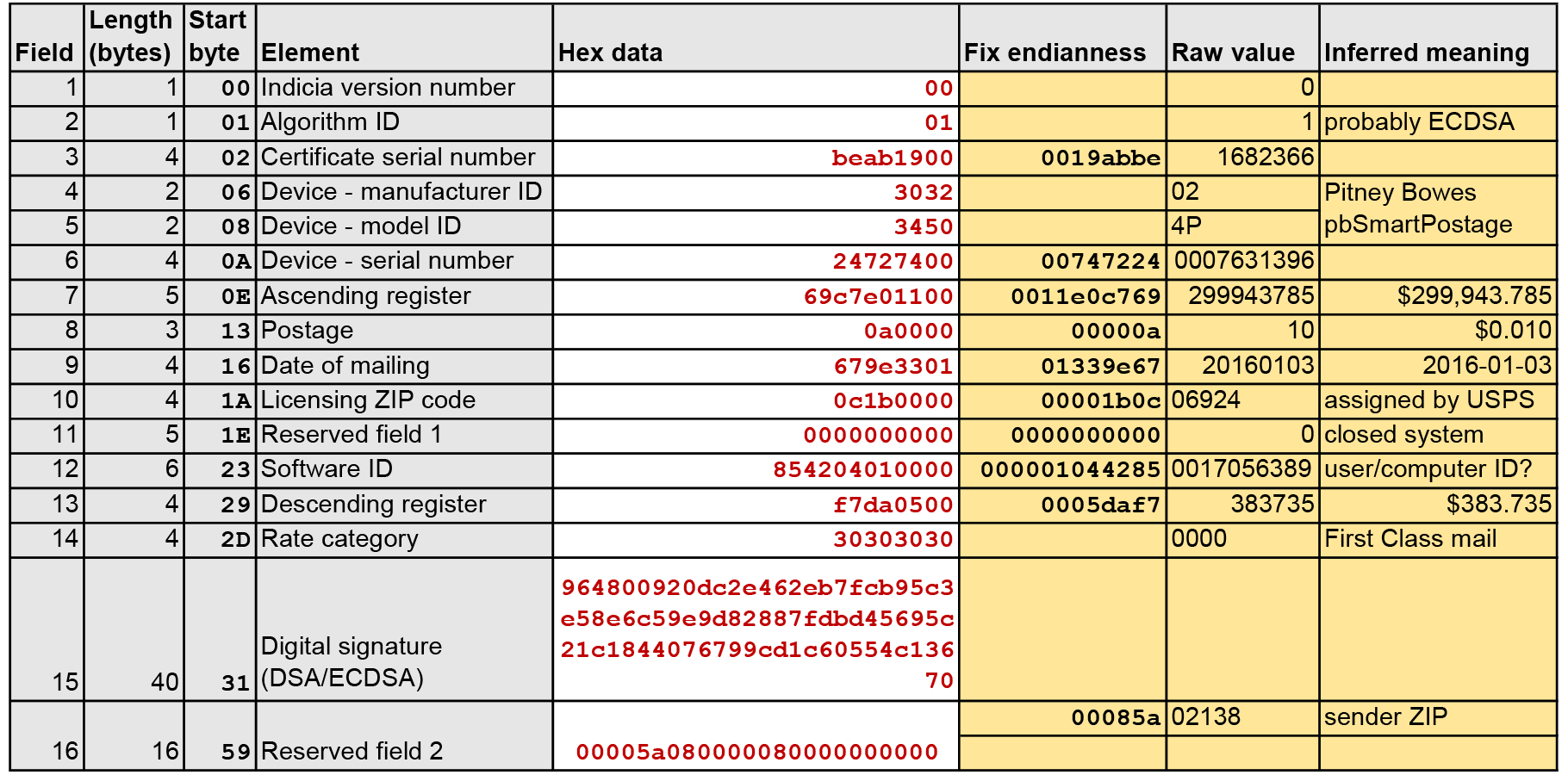
Task: Select the closed system cell
Action: (x=1438, y=435)
